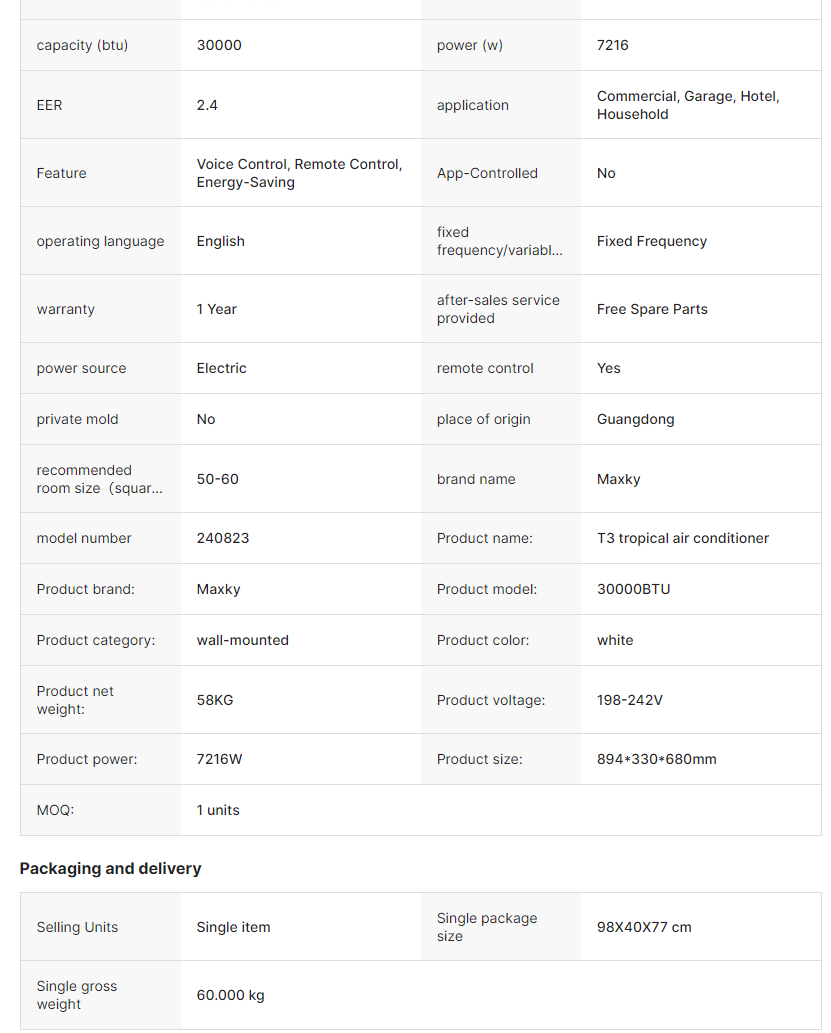Click the truncated "fixed frequency/variabl..." label
831x1033 pixels.
click(x=499, y=241)
